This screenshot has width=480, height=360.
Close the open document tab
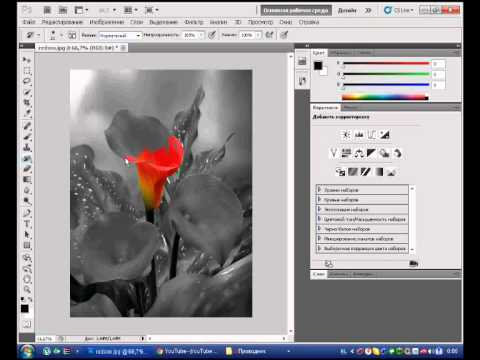click(123, 48)
